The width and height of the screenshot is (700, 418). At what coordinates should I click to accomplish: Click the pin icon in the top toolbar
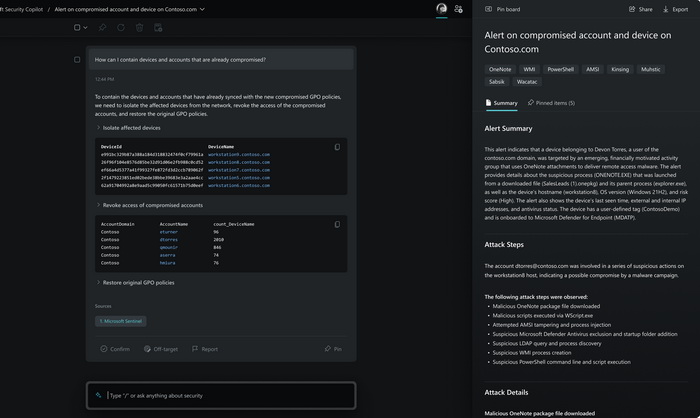click(x=100, y=27)
